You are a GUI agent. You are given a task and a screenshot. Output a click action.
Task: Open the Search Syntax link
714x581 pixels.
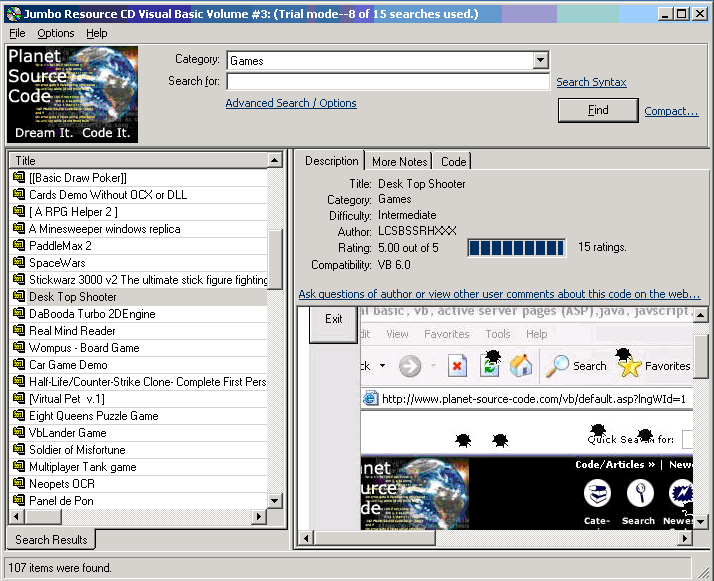591,82
